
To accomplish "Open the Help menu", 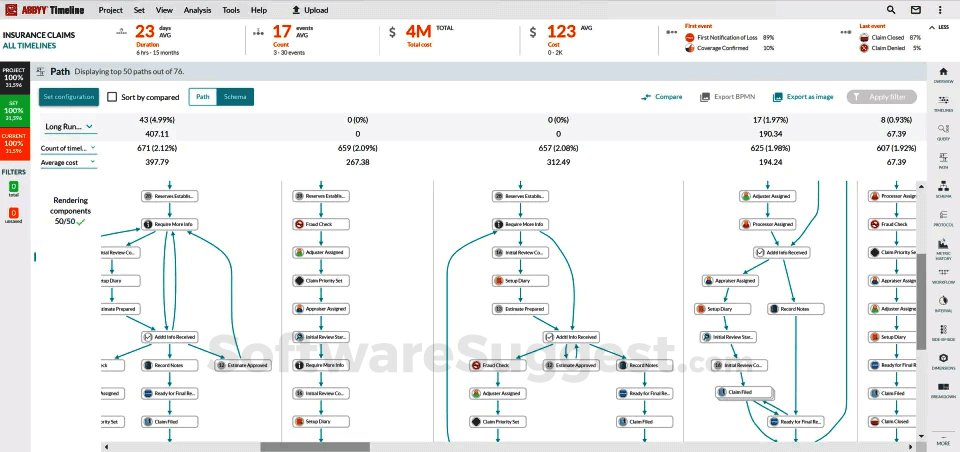I will click(x=259, y=10).
